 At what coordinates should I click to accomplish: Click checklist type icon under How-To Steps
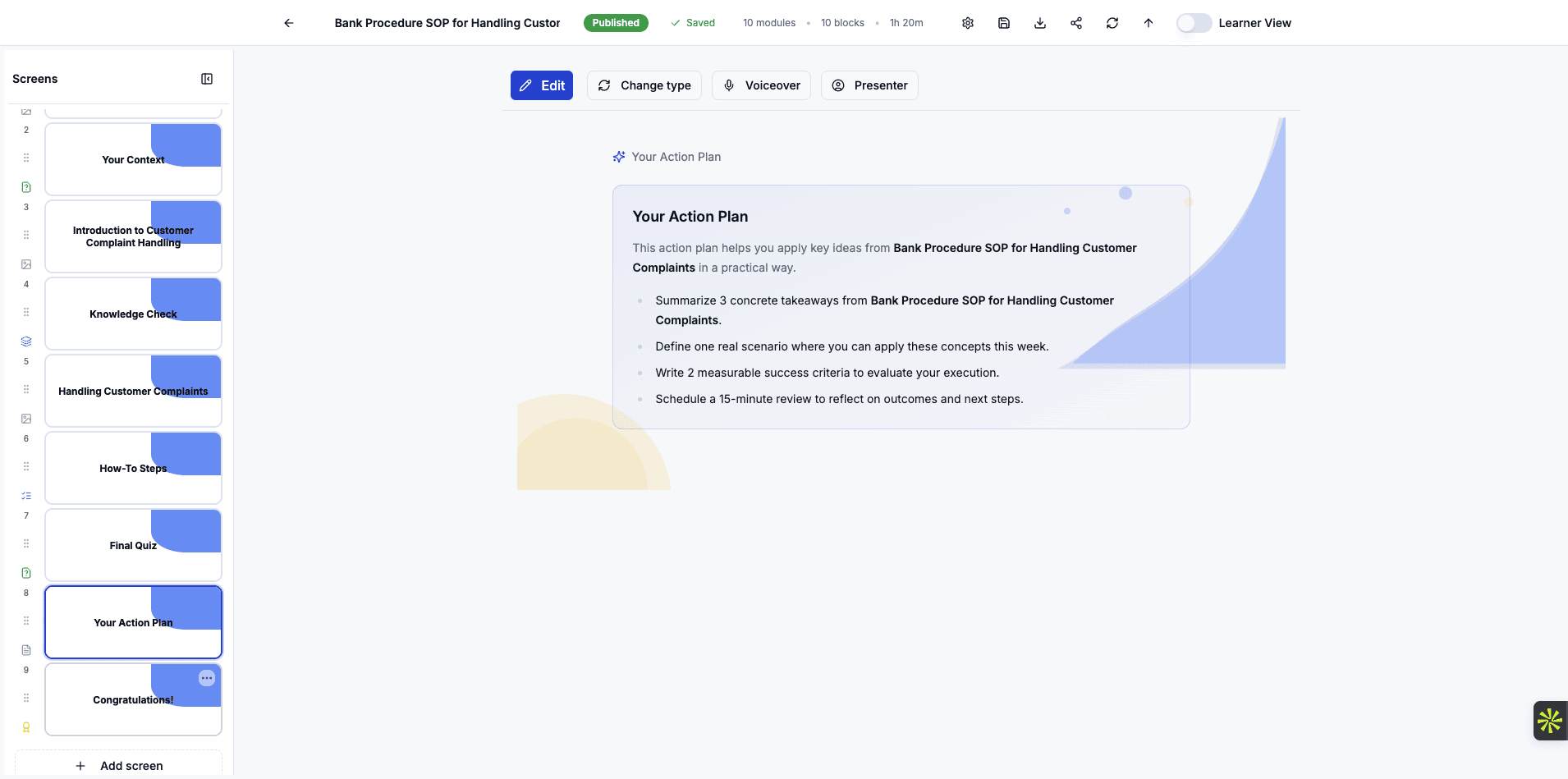[x=26, y=496]
